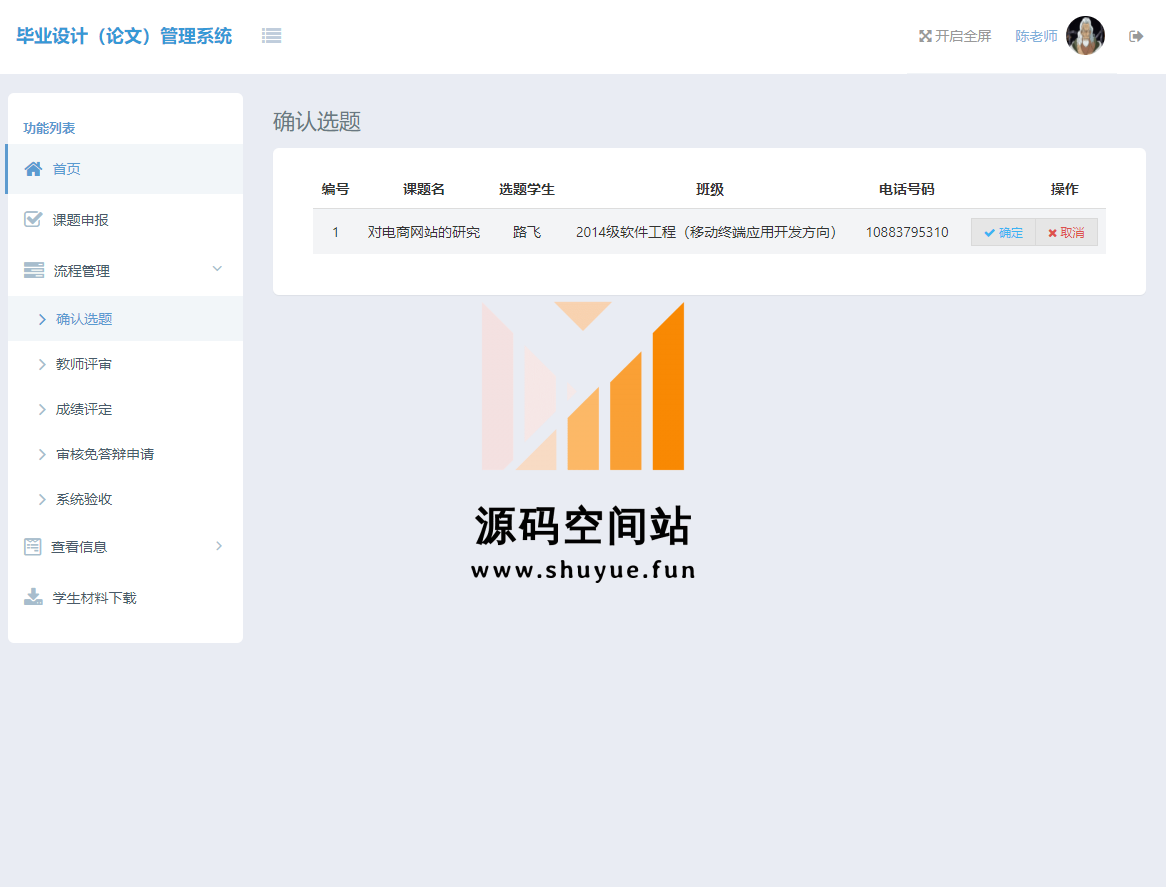Open 教师评审 submenu item
This screenshot has width=1166, height=887.
(83, 364)
